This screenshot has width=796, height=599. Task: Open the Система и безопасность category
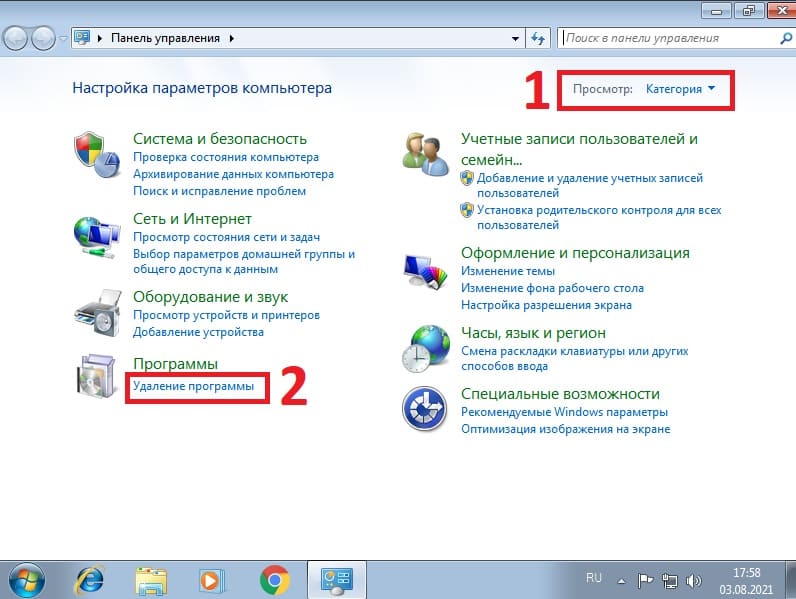[220, 139]
